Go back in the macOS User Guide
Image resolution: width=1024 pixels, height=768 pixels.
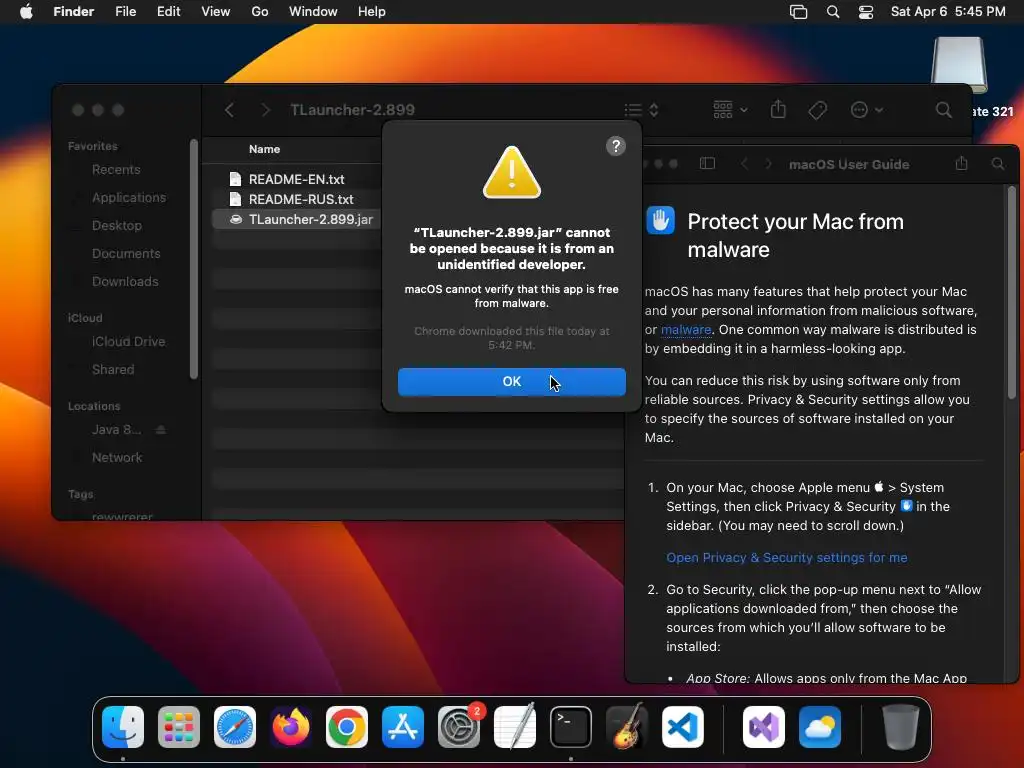tap(744, 164)
